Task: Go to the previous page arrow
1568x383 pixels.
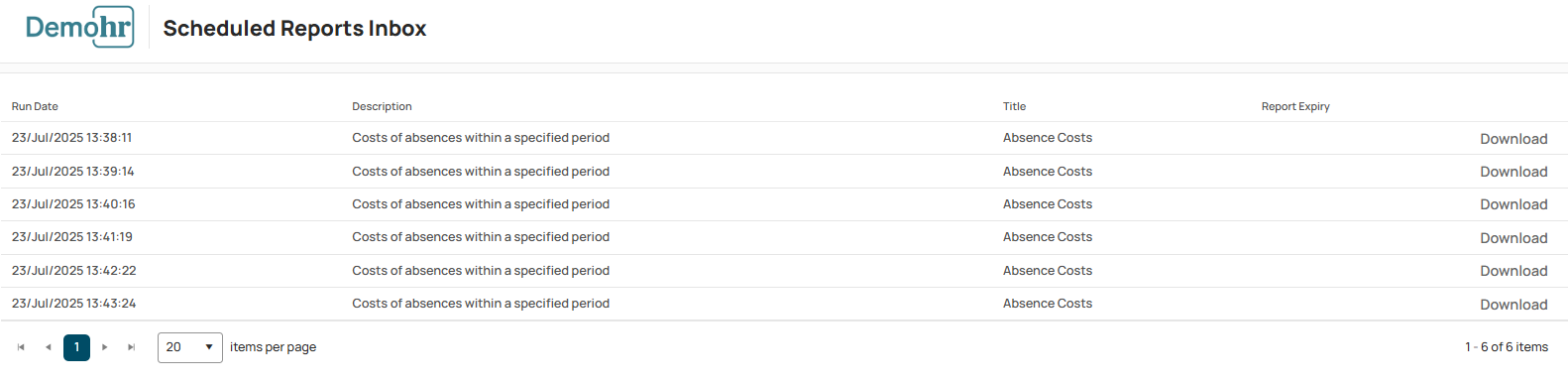Action: point(49,347)
